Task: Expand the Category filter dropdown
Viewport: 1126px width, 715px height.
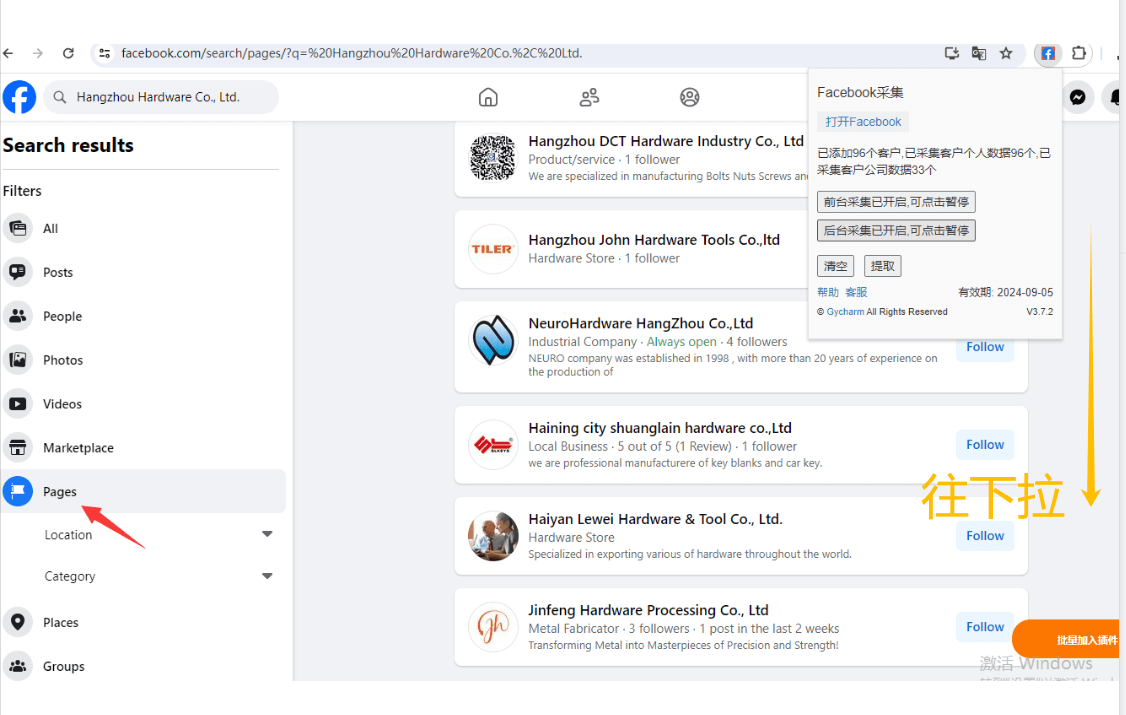Action: tap(267, 576)
